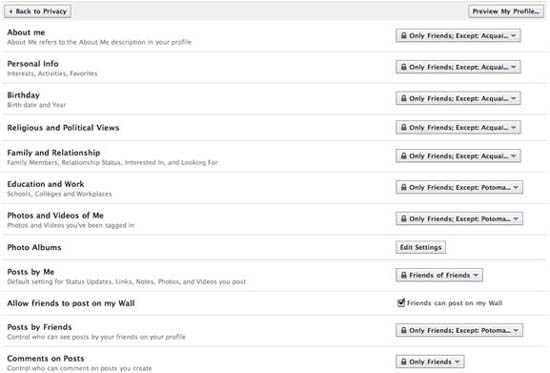Click lock icon in Comments on Posts dropdown
Viewport: 550px width, 373px height.
(x=404, y=361)
